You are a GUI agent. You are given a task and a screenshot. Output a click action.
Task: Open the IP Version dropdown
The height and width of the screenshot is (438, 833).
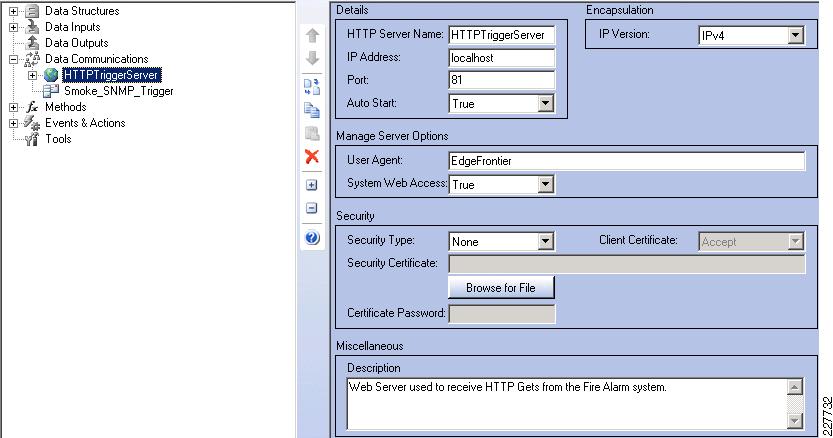[x=795, y=35]
